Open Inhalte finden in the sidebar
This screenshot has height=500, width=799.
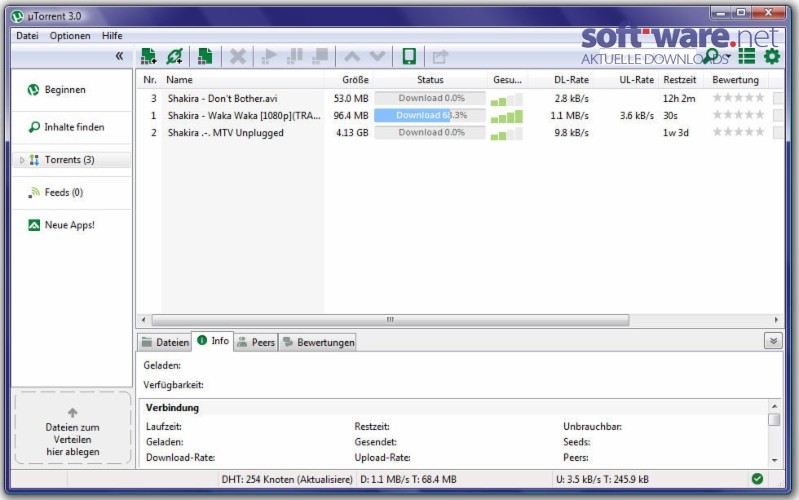point(71,127)
